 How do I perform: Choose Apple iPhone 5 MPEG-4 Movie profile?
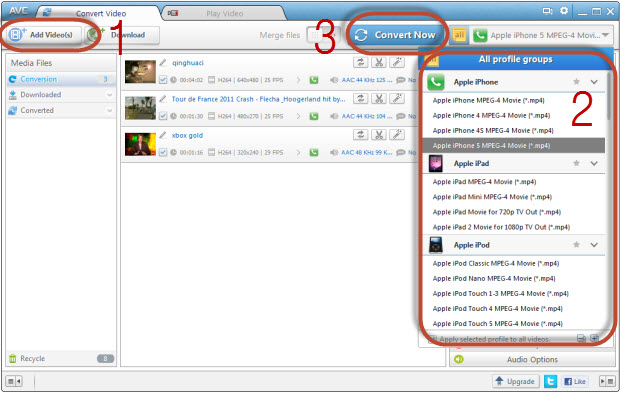click(514, 145)
